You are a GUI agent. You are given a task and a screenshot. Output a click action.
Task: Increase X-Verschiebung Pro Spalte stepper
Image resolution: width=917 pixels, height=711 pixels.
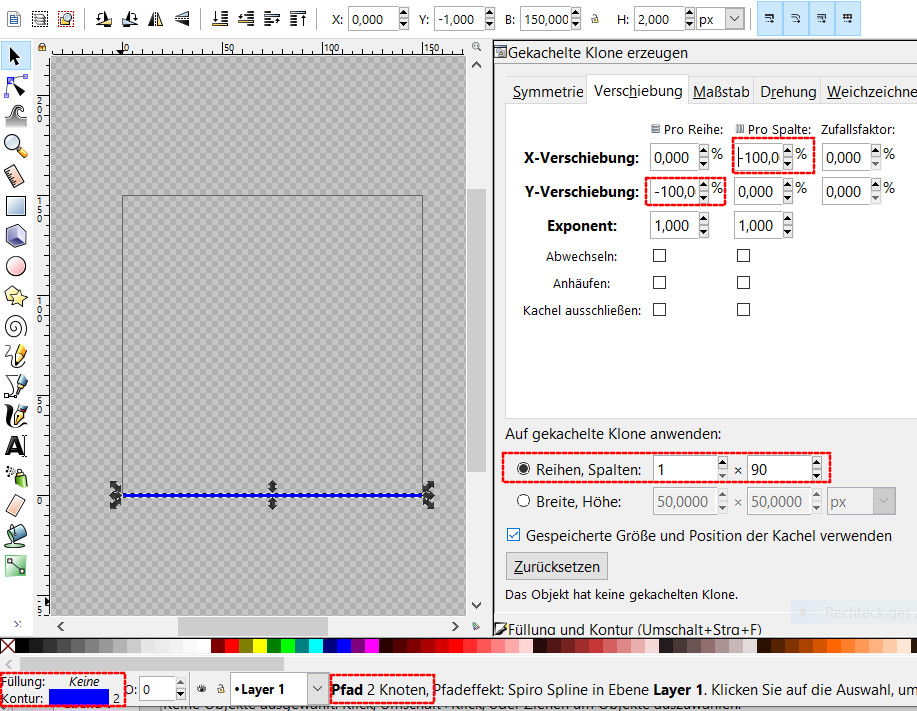coord(788,151)
